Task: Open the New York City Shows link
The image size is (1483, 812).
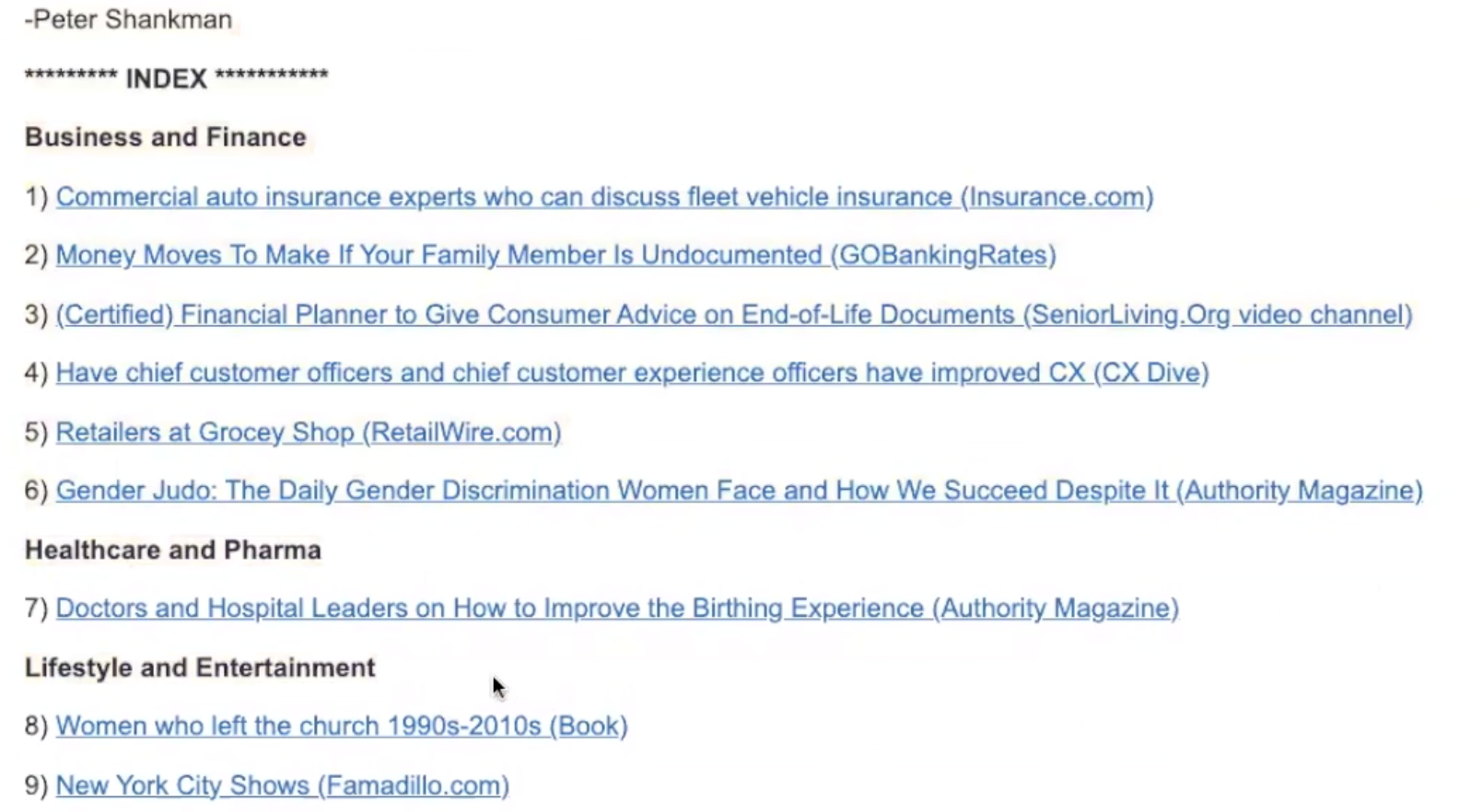Action: (282, 786)
